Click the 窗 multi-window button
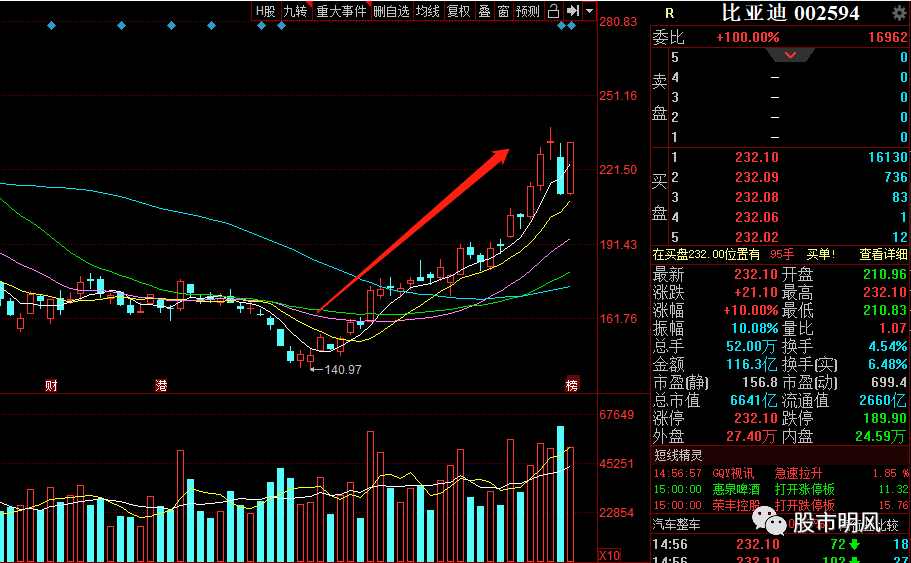The image size is (911, 563). (503, 11)
